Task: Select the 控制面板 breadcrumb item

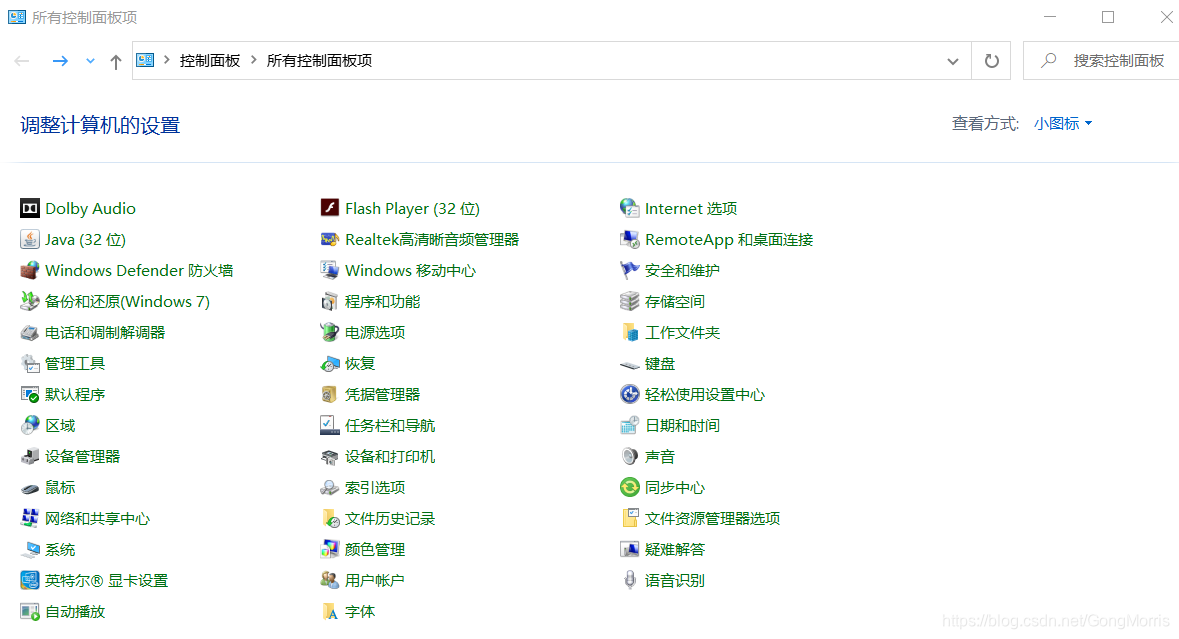Action: [x=210, y=61]
